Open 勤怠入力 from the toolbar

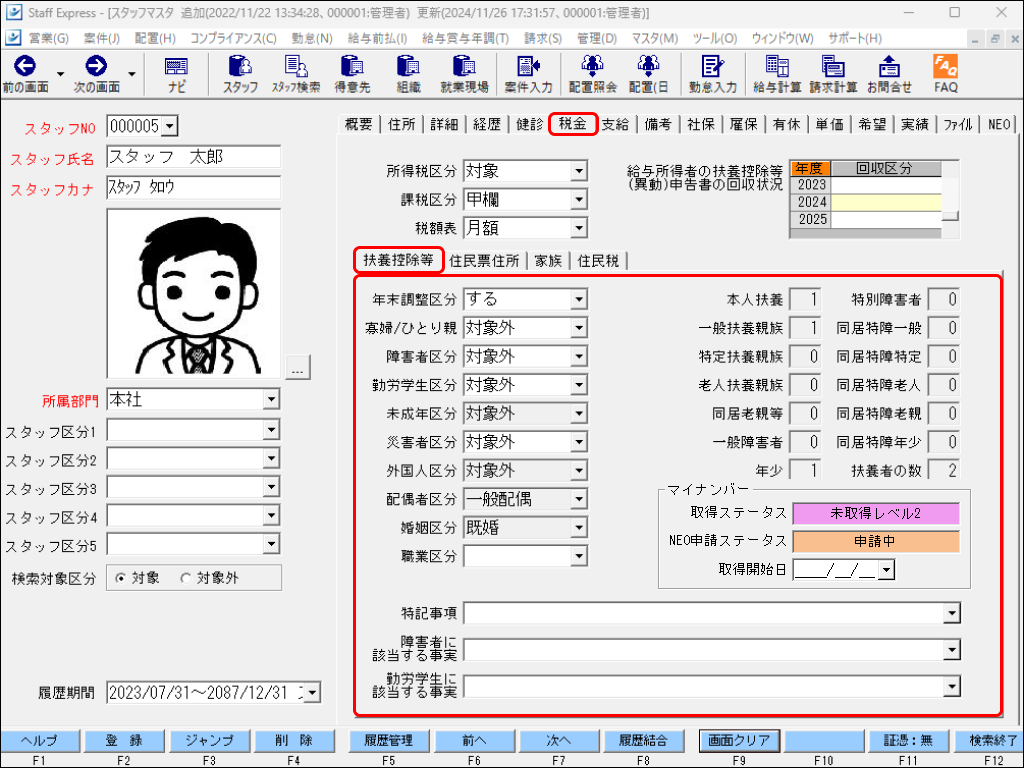tap(712, 73)
